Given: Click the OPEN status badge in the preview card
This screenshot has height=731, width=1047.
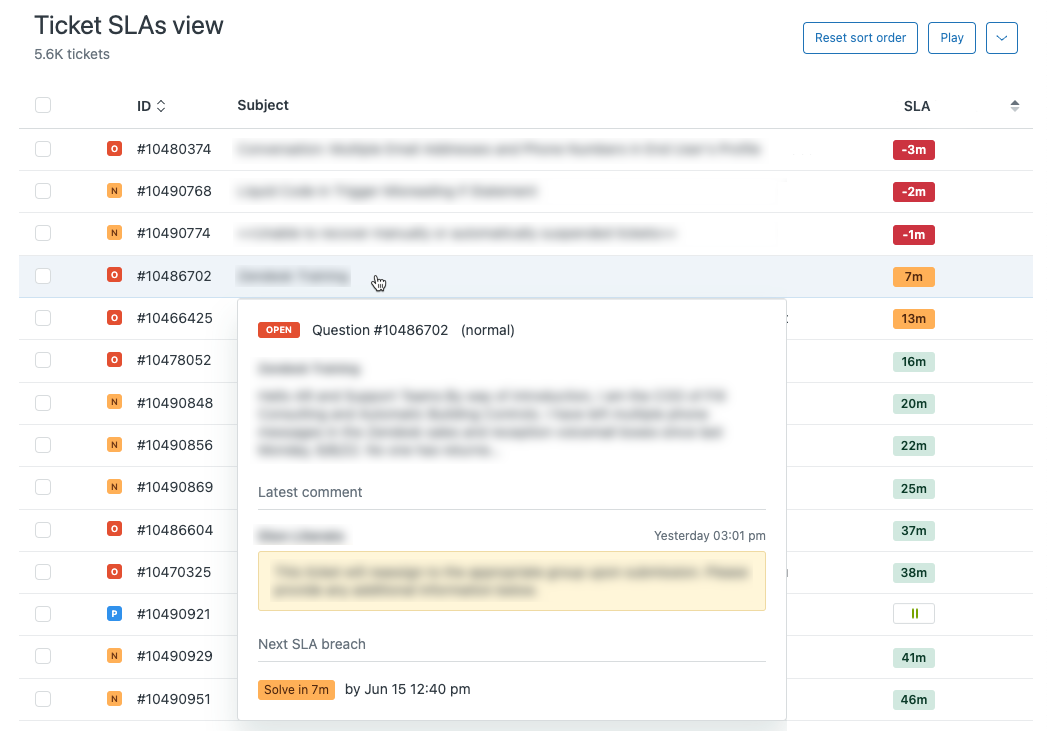Looking at the screenshot, I should pyautogui.click(x=278, y=329).
